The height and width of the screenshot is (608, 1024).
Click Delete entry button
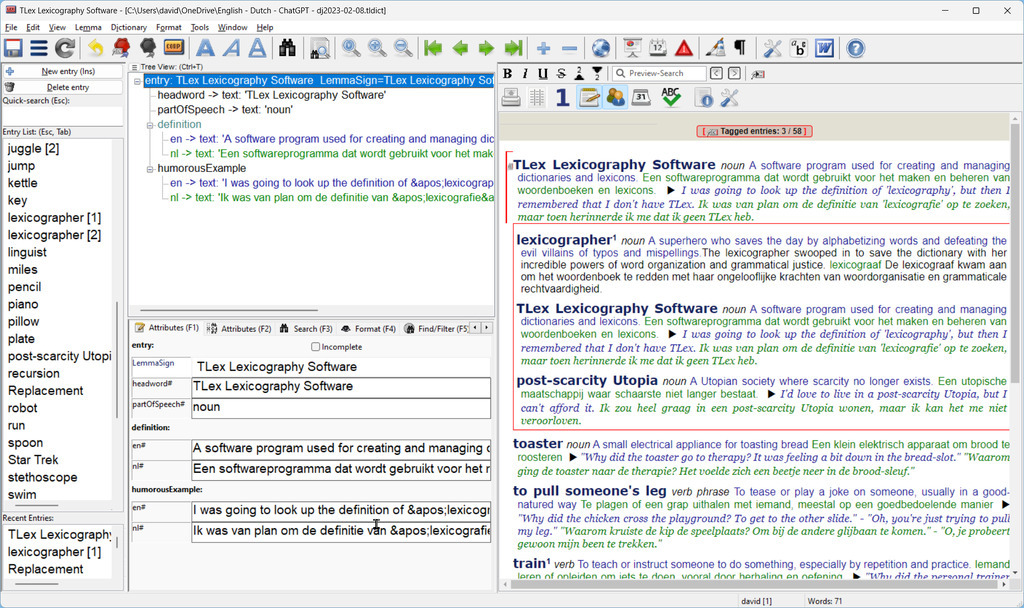(x=63, y=87)
